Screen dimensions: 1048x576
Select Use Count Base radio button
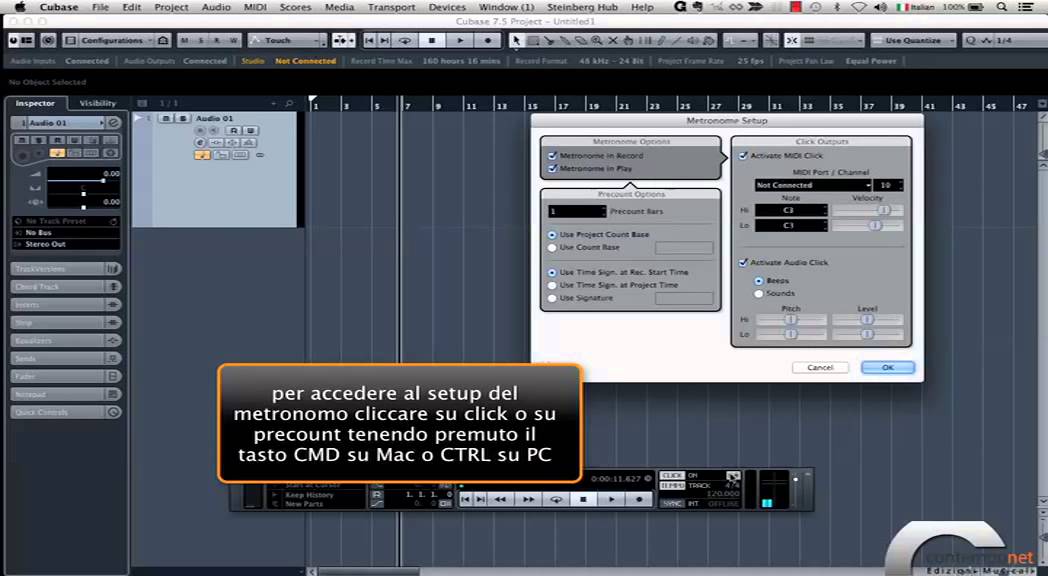[552, 247]
